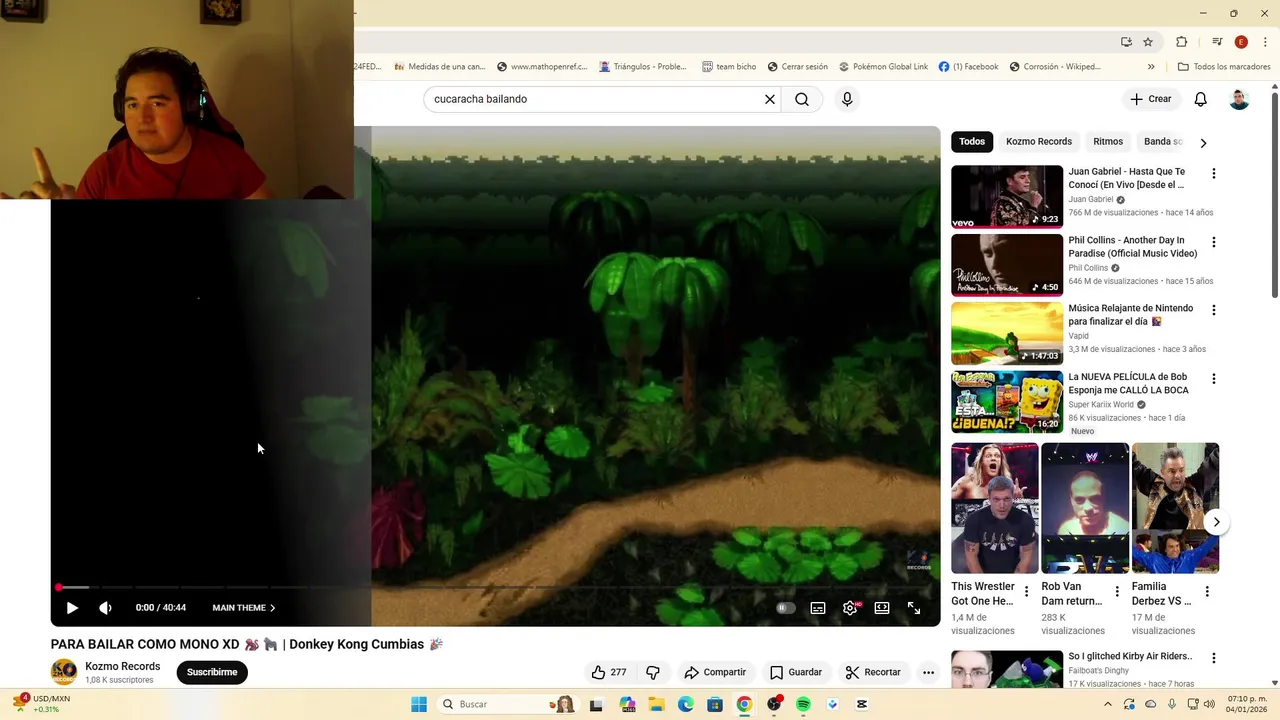Open options for Bob Esponja video
1280x720 pixels.
click(x=1214, y=379)
